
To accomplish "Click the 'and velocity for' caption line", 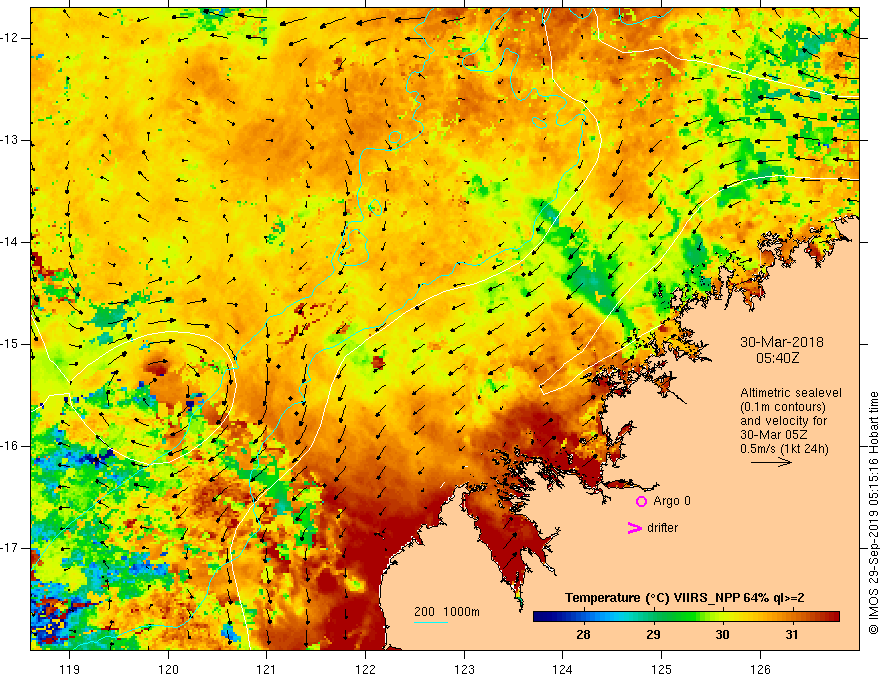I will click(783, 421).
